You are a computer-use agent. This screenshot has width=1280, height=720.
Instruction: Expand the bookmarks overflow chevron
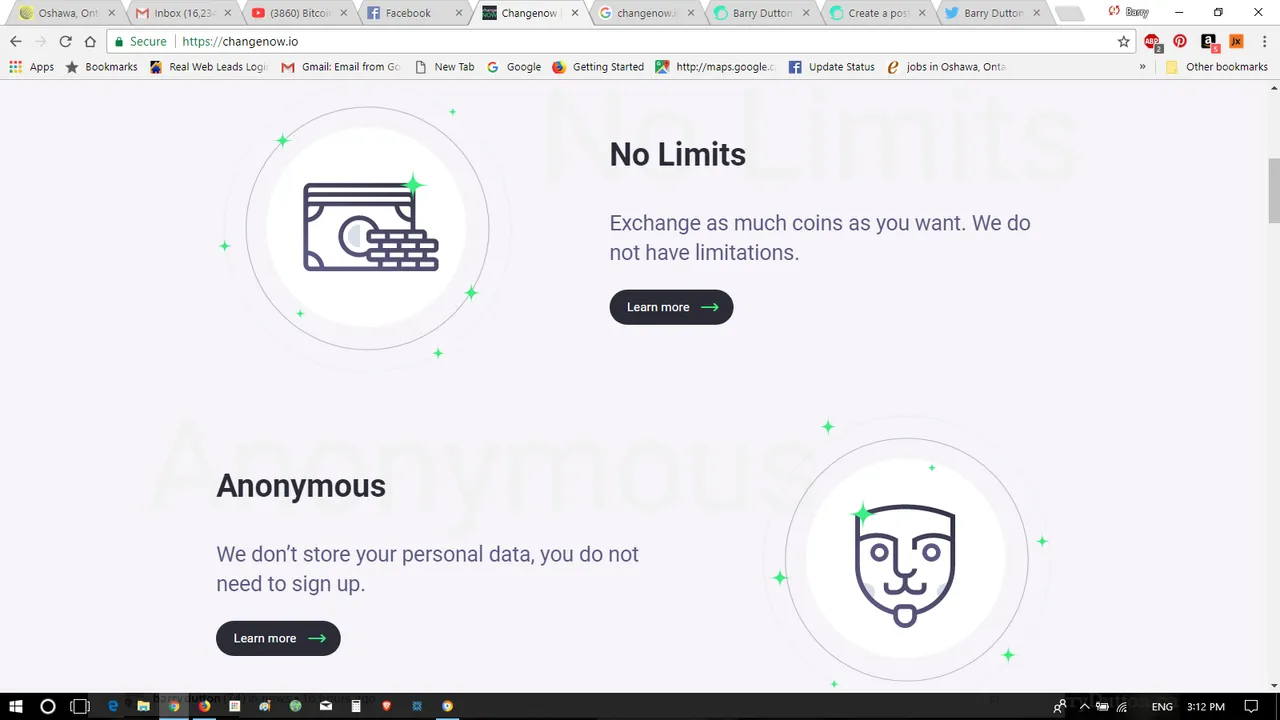tap(1142, 67)
